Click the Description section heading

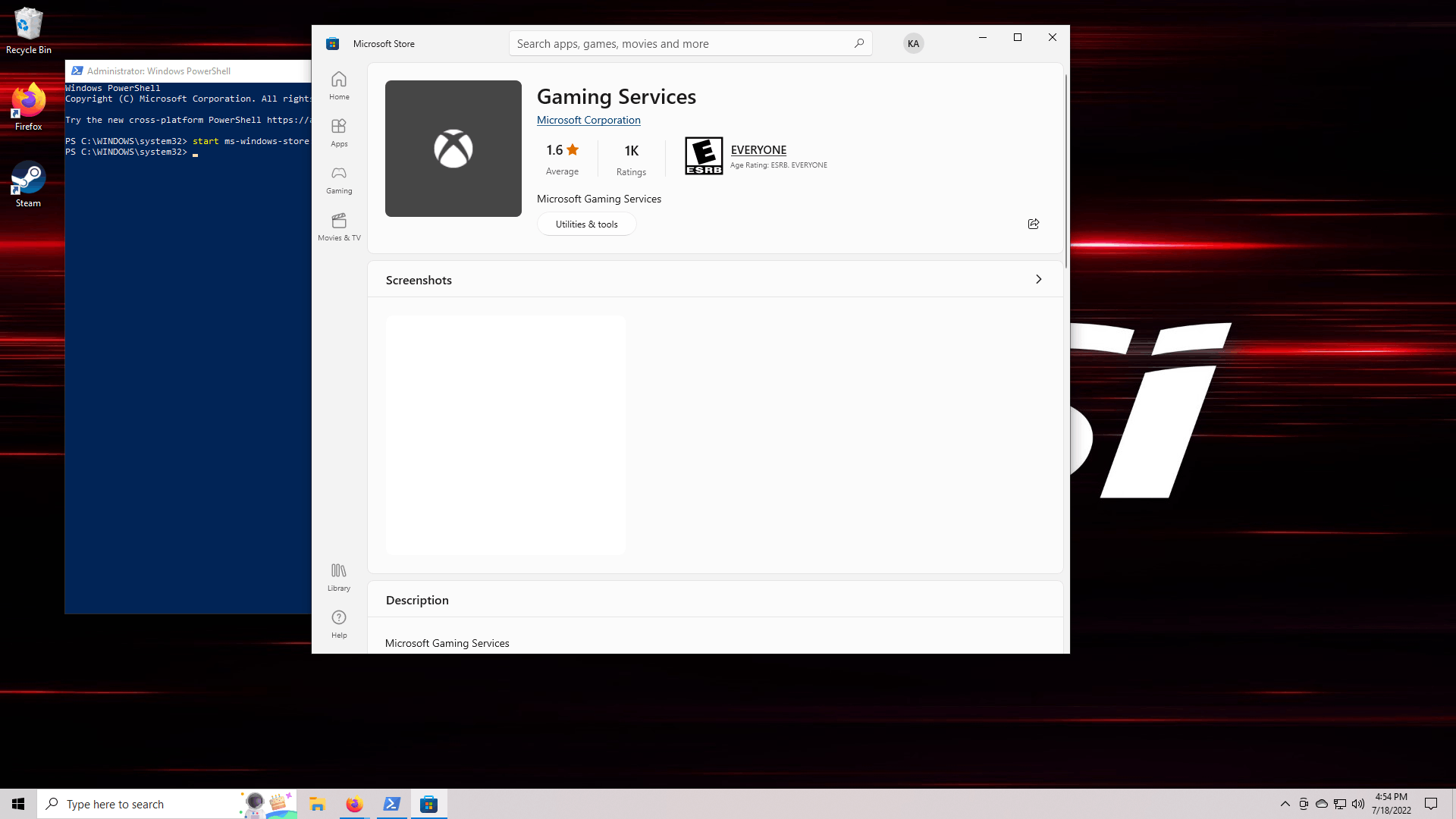coord(417,600)
